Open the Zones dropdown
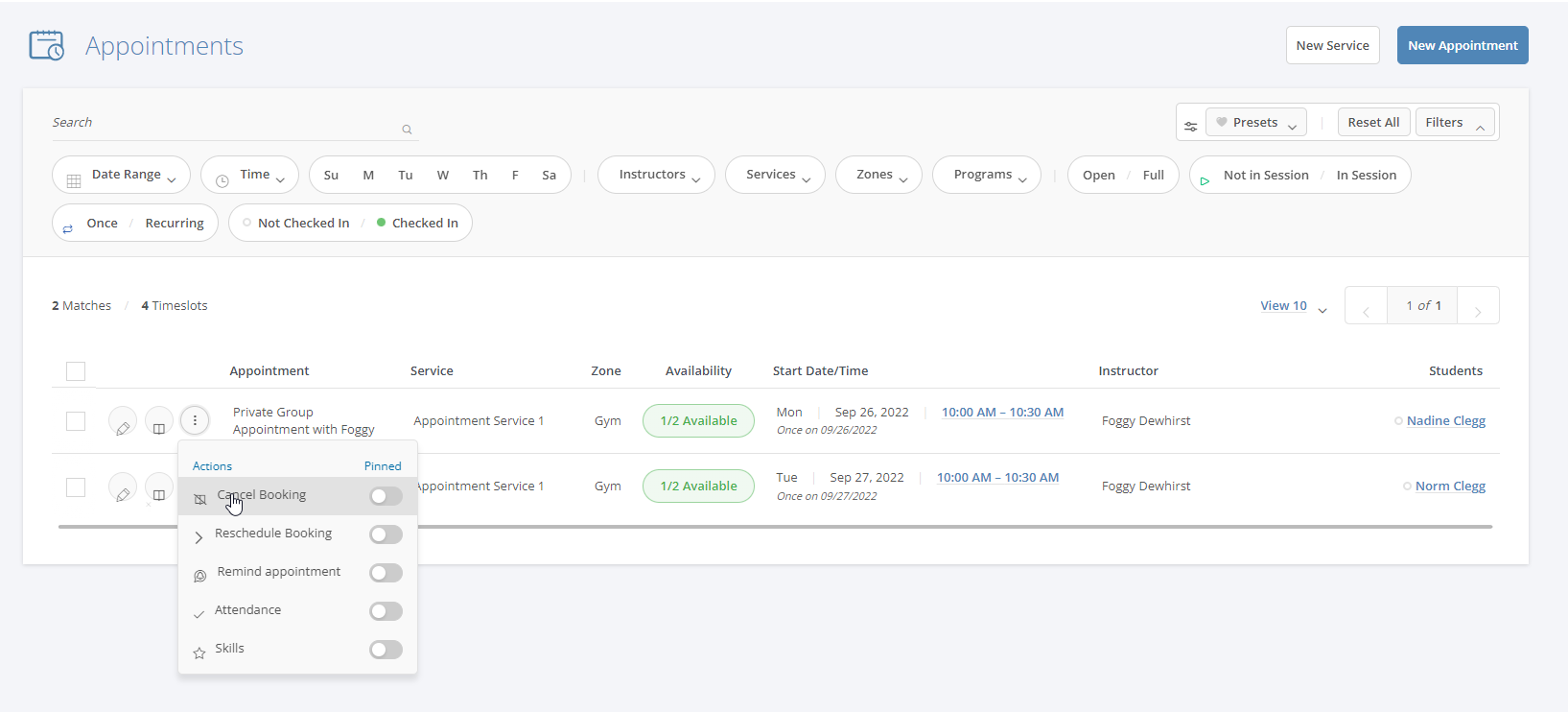This screenshot has width=1568, height=712. (x=878, y=175)
